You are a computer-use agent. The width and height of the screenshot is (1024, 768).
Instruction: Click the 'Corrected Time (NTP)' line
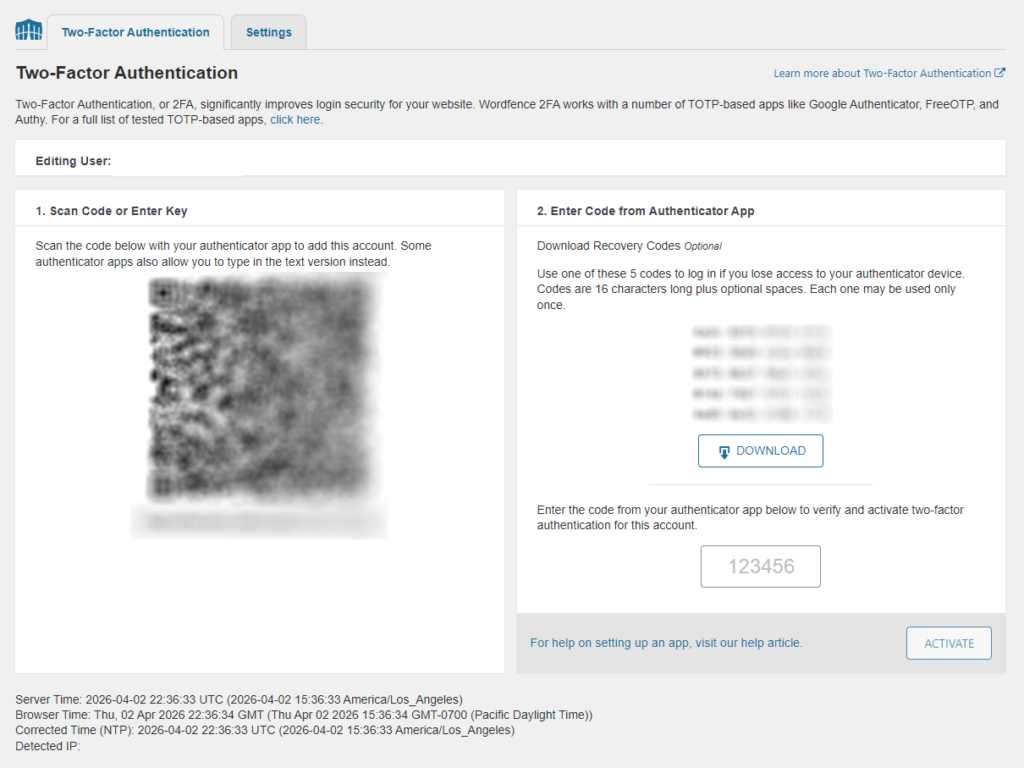(264, 730)
